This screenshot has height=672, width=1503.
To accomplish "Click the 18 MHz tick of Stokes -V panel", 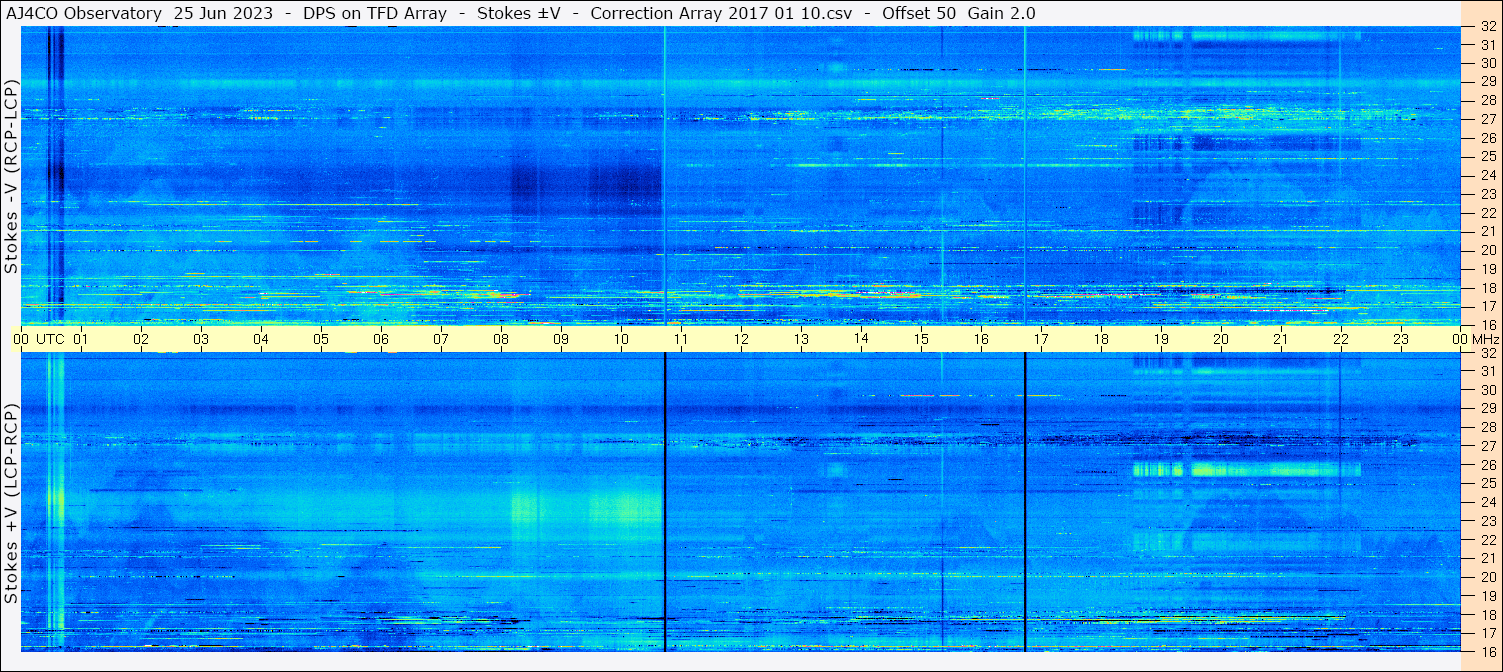I will pos(1487,287).
